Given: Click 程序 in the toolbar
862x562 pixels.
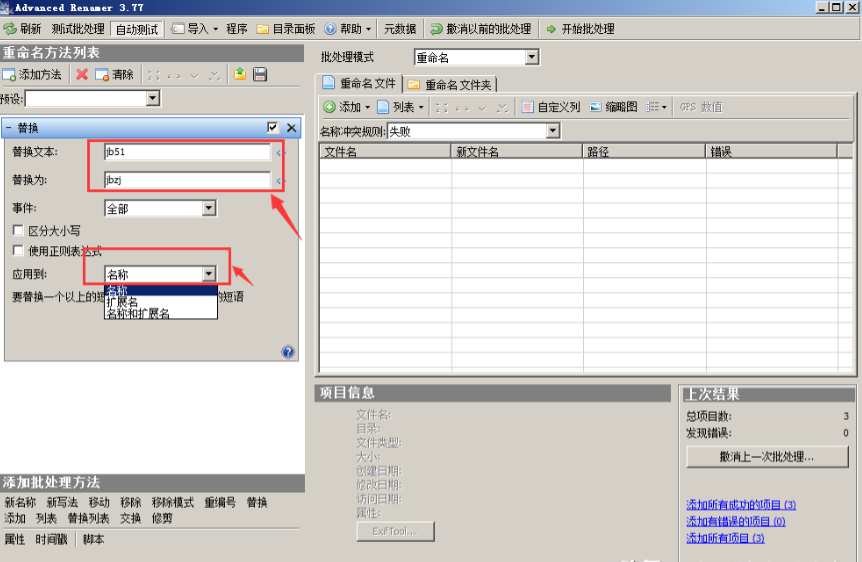Looking at the screenshot, I should [237, 29].
